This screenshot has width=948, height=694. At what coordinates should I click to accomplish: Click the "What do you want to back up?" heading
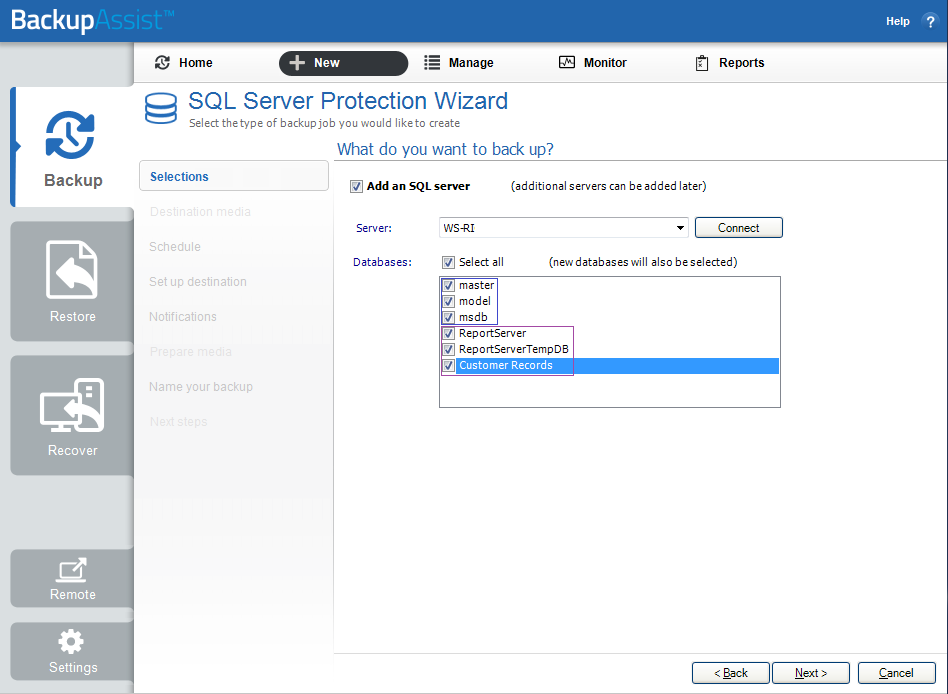tap(445, 149)
